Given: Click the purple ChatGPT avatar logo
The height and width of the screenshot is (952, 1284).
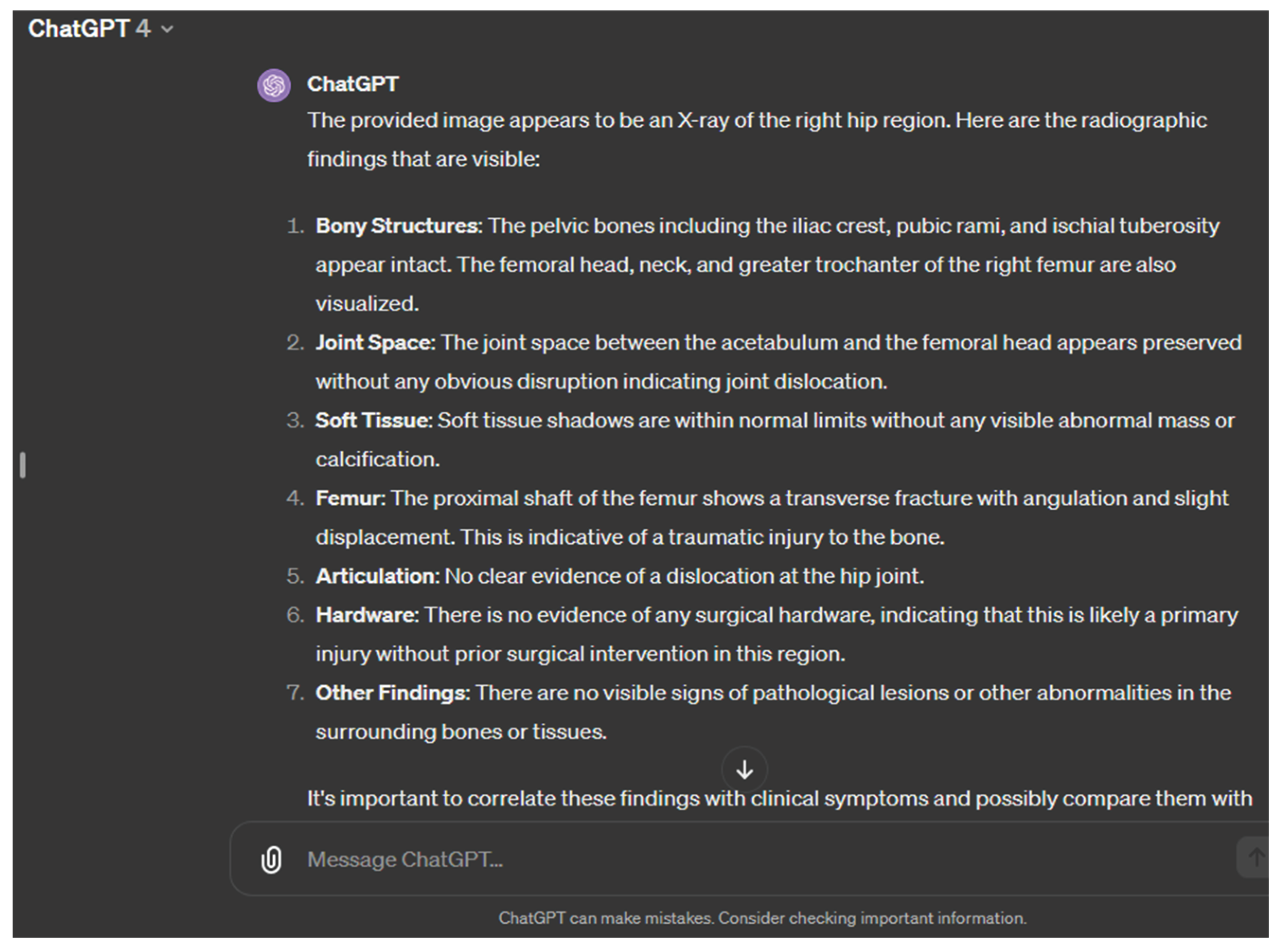Looking at the screenshot, I should click(274, 85).
